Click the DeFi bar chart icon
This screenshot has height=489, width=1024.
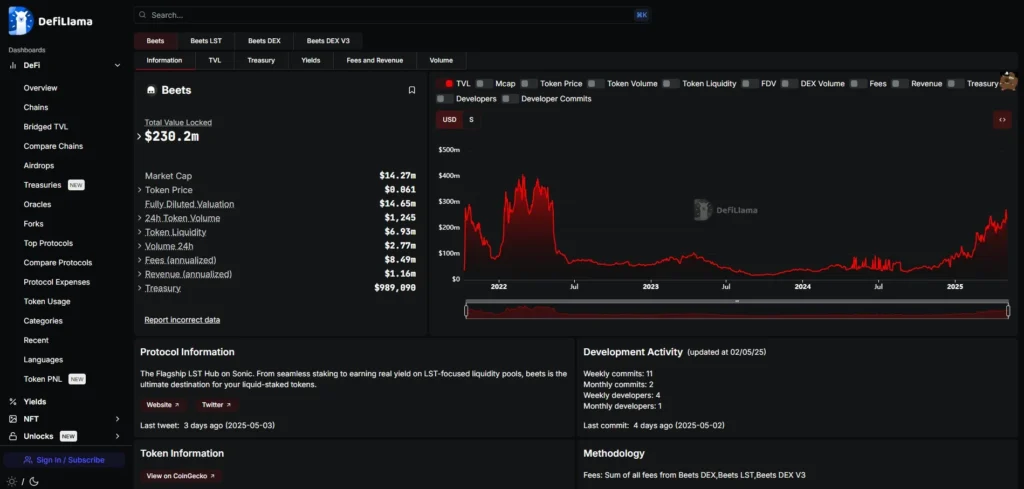point(12,65)
